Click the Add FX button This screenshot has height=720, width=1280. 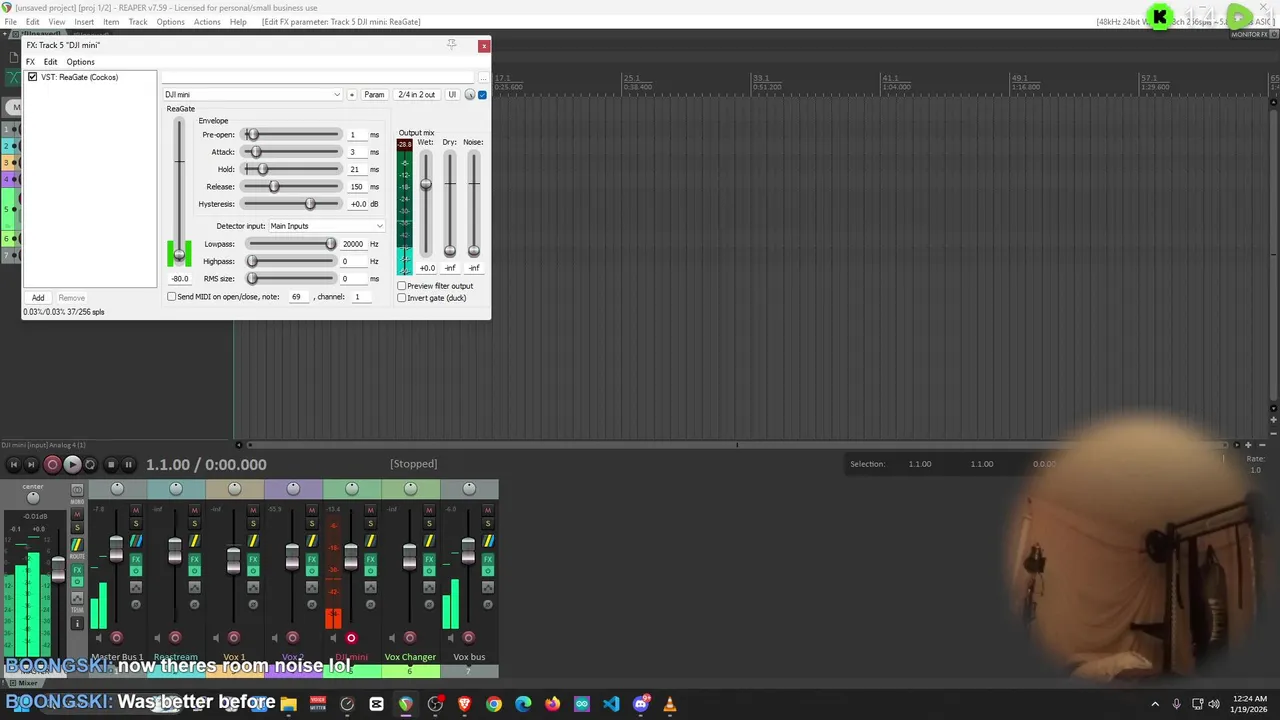coord(38,298)
